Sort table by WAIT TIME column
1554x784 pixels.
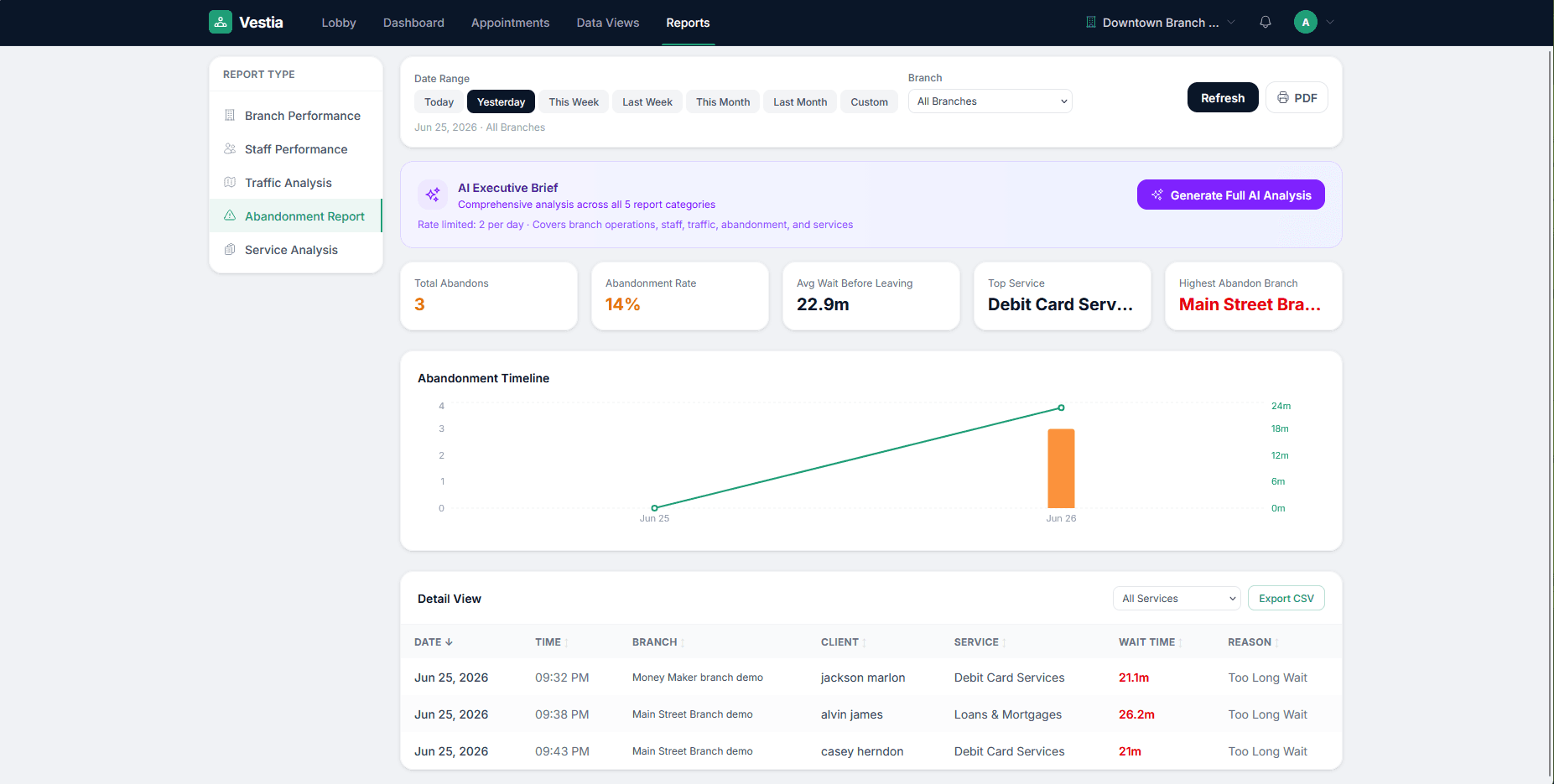(x=1150, y=642)
